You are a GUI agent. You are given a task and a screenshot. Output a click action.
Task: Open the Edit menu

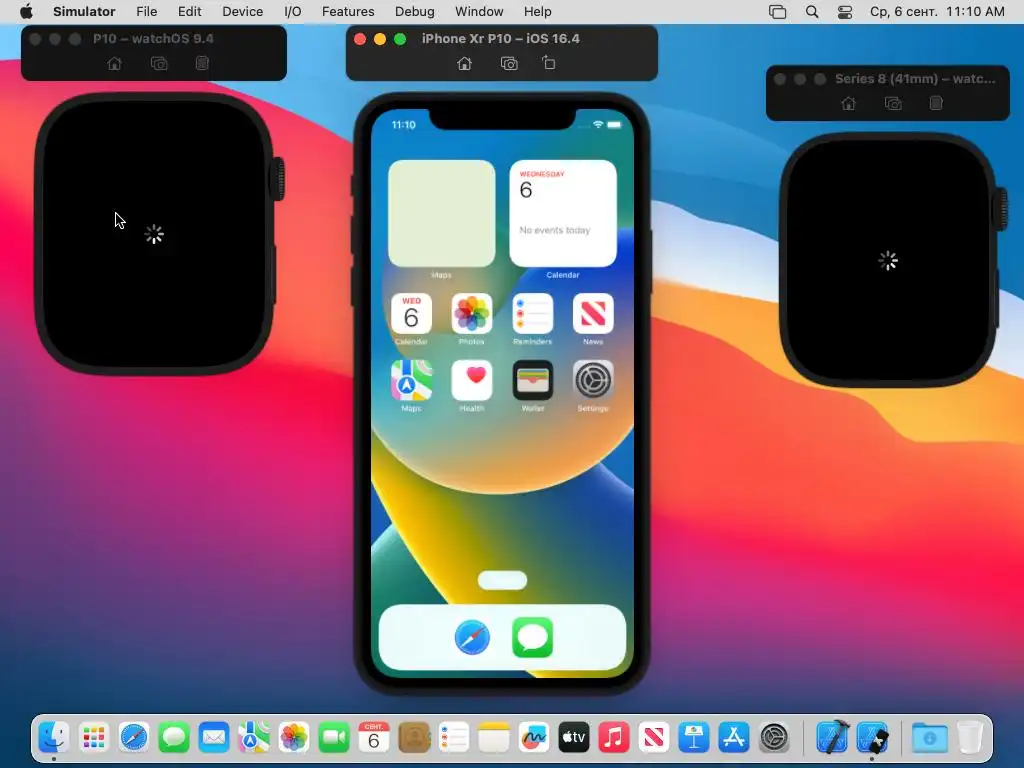[189, 12]
